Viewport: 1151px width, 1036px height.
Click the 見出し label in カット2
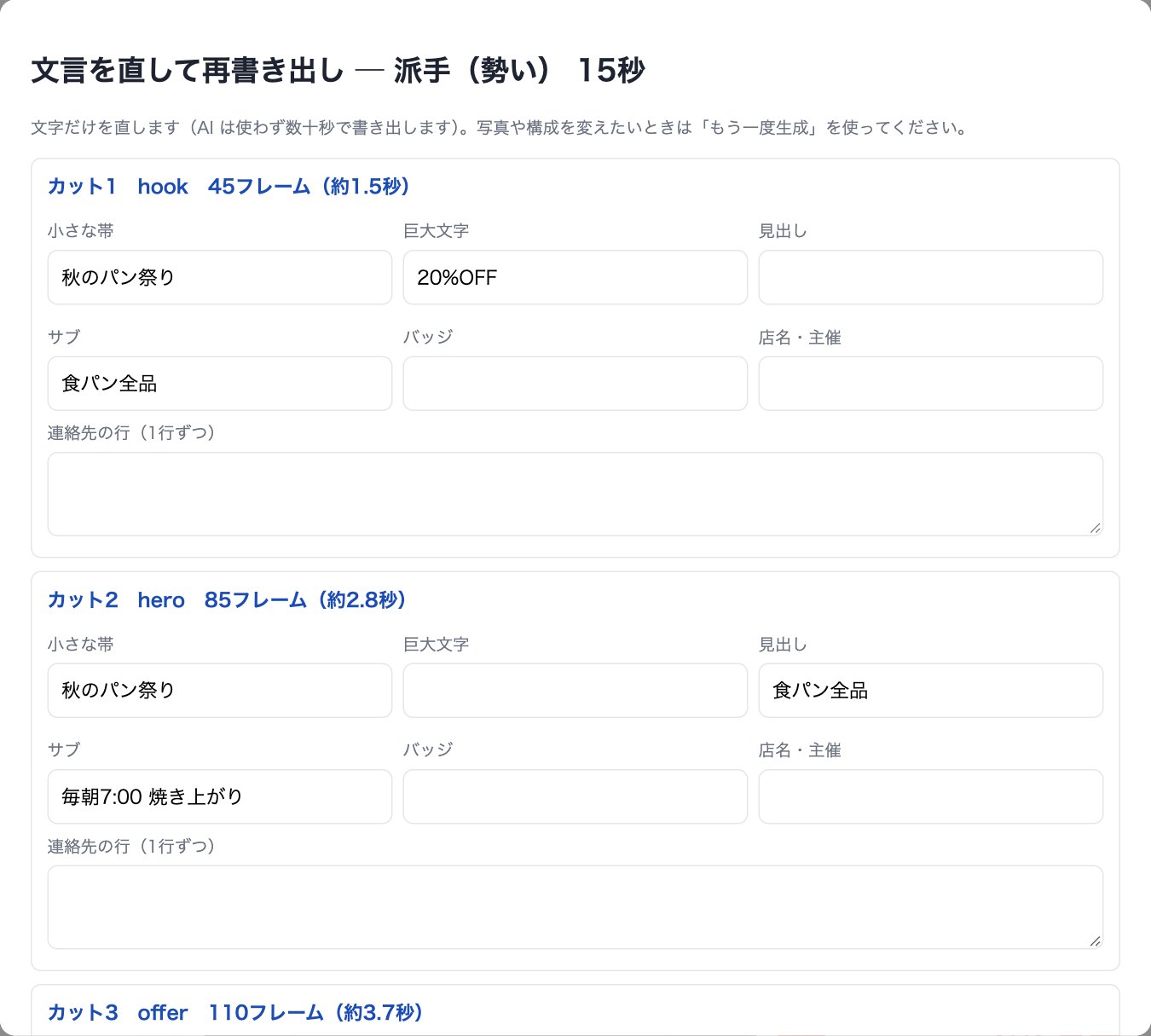coord(783,645)
